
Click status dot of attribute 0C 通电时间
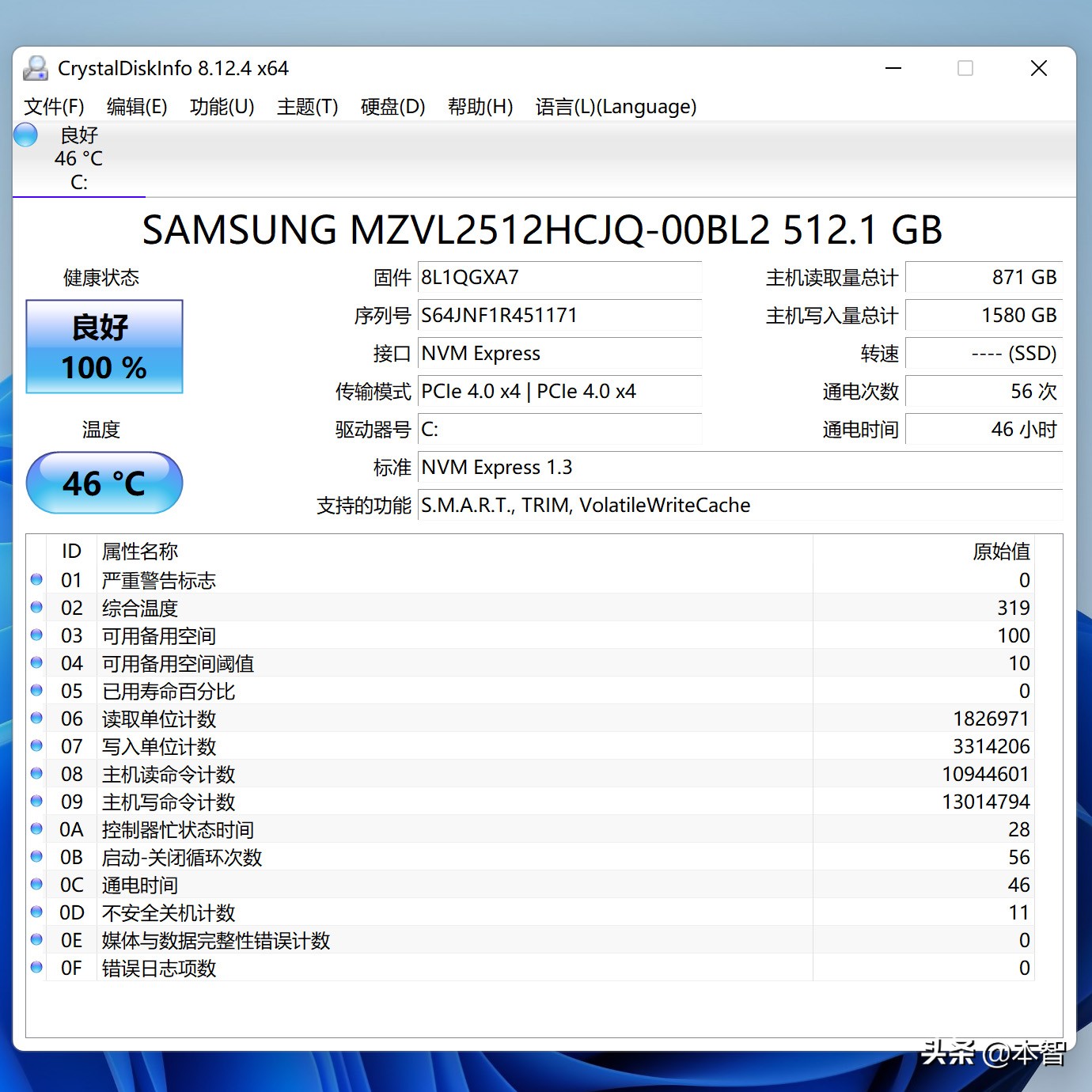[x=36, y=885]
